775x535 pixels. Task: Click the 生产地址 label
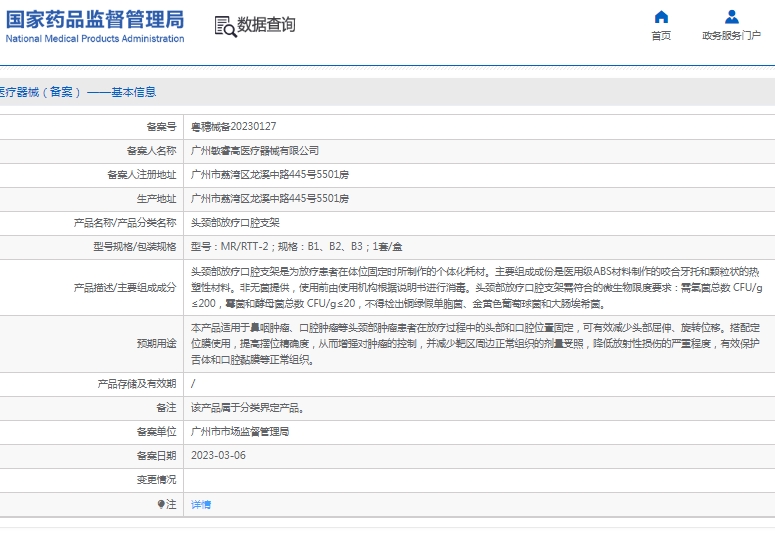pyautogui.click(x=157, y=199)
